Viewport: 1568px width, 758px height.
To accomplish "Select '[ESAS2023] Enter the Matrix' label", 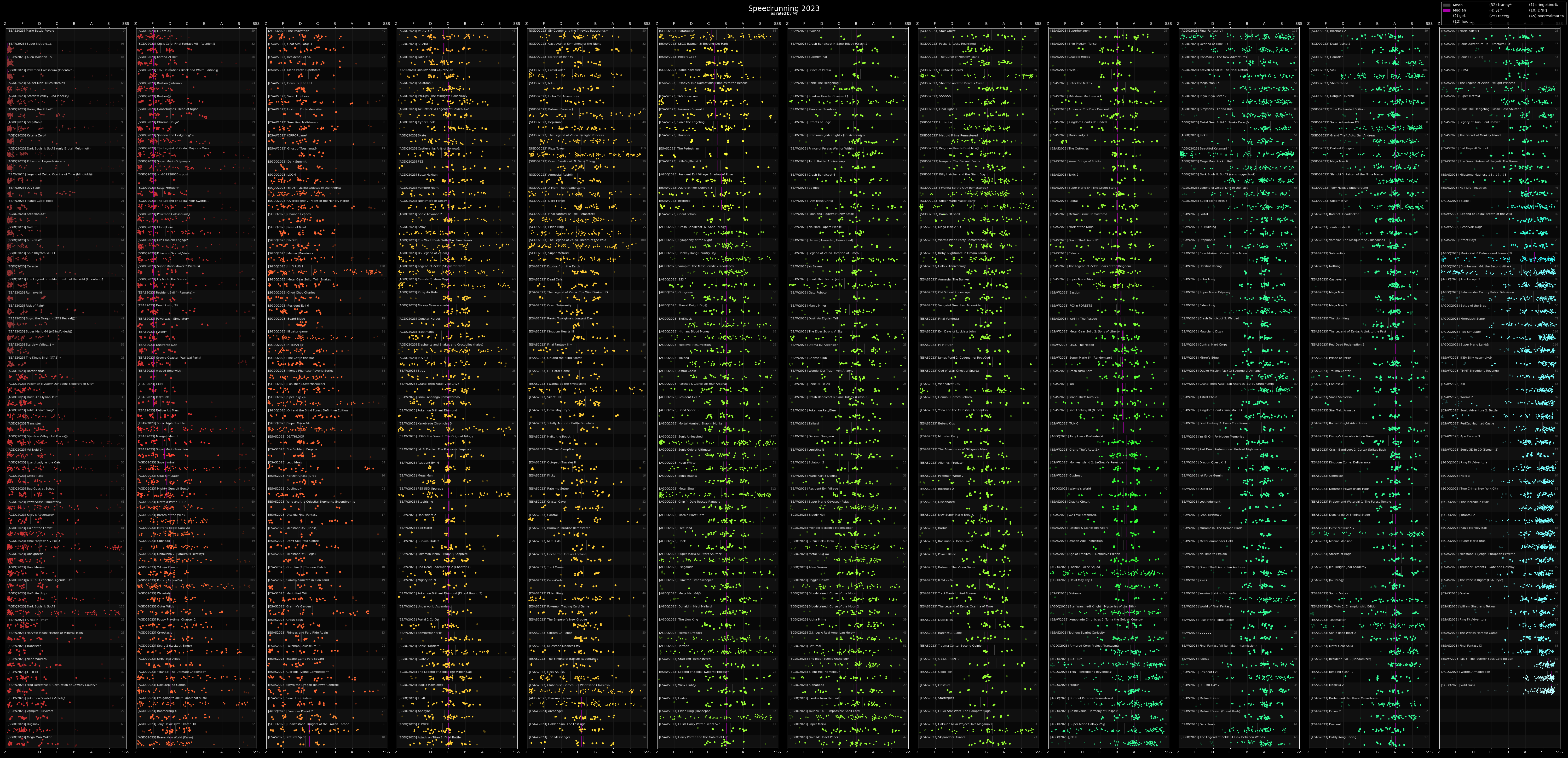I will click(x=1071, y=83).
